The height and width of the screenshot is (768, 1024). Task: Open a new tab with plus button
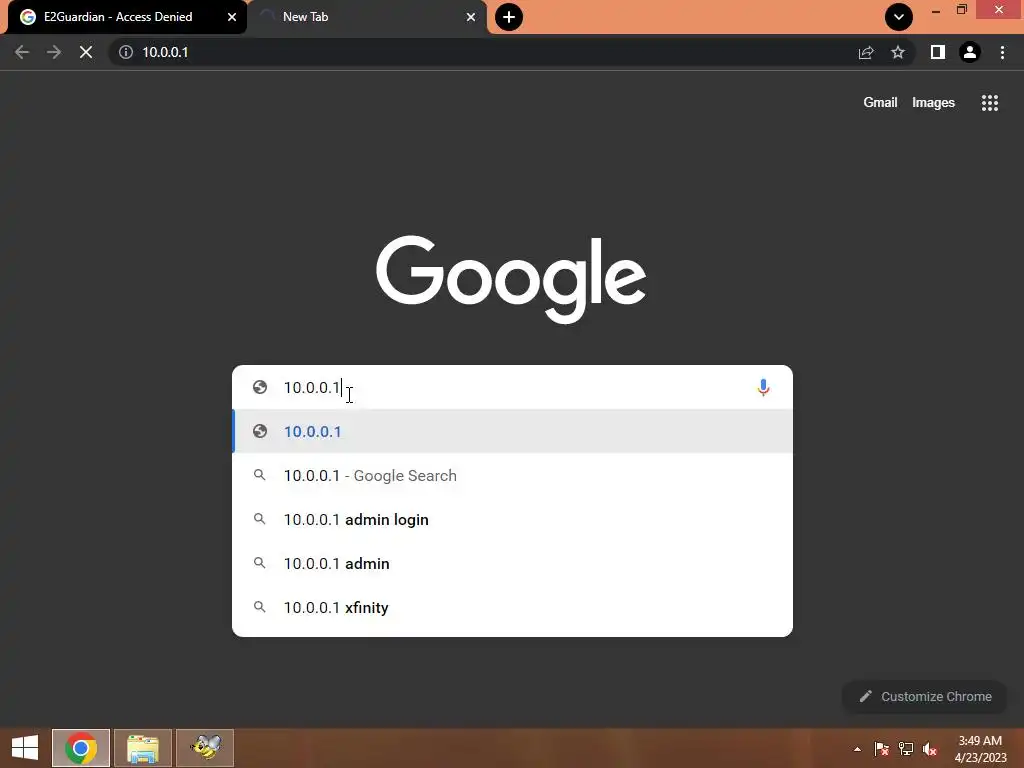coord(509,17)
